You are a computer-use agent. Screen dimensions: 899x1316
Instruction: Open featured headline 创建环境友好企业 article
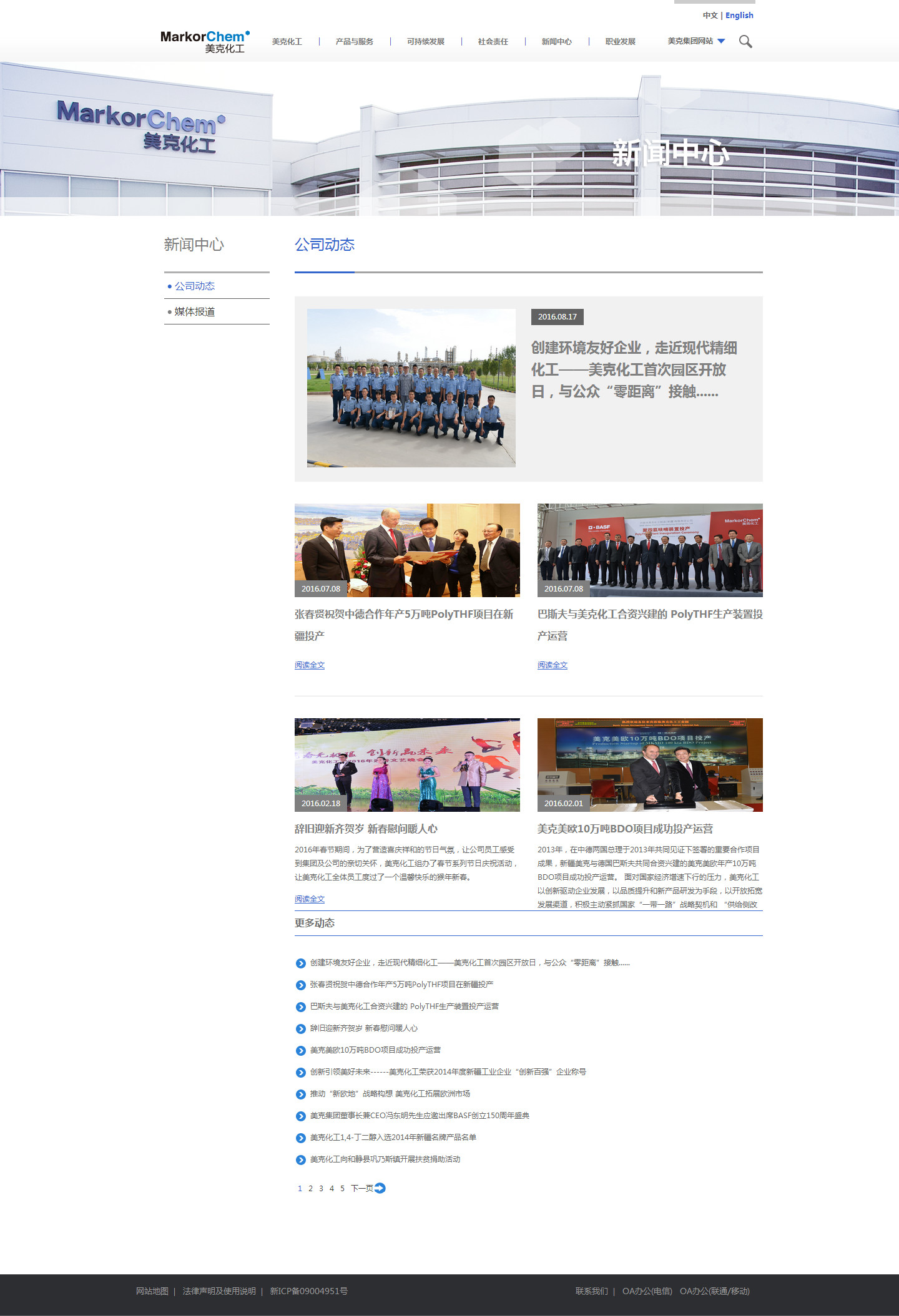coord(634,369)
